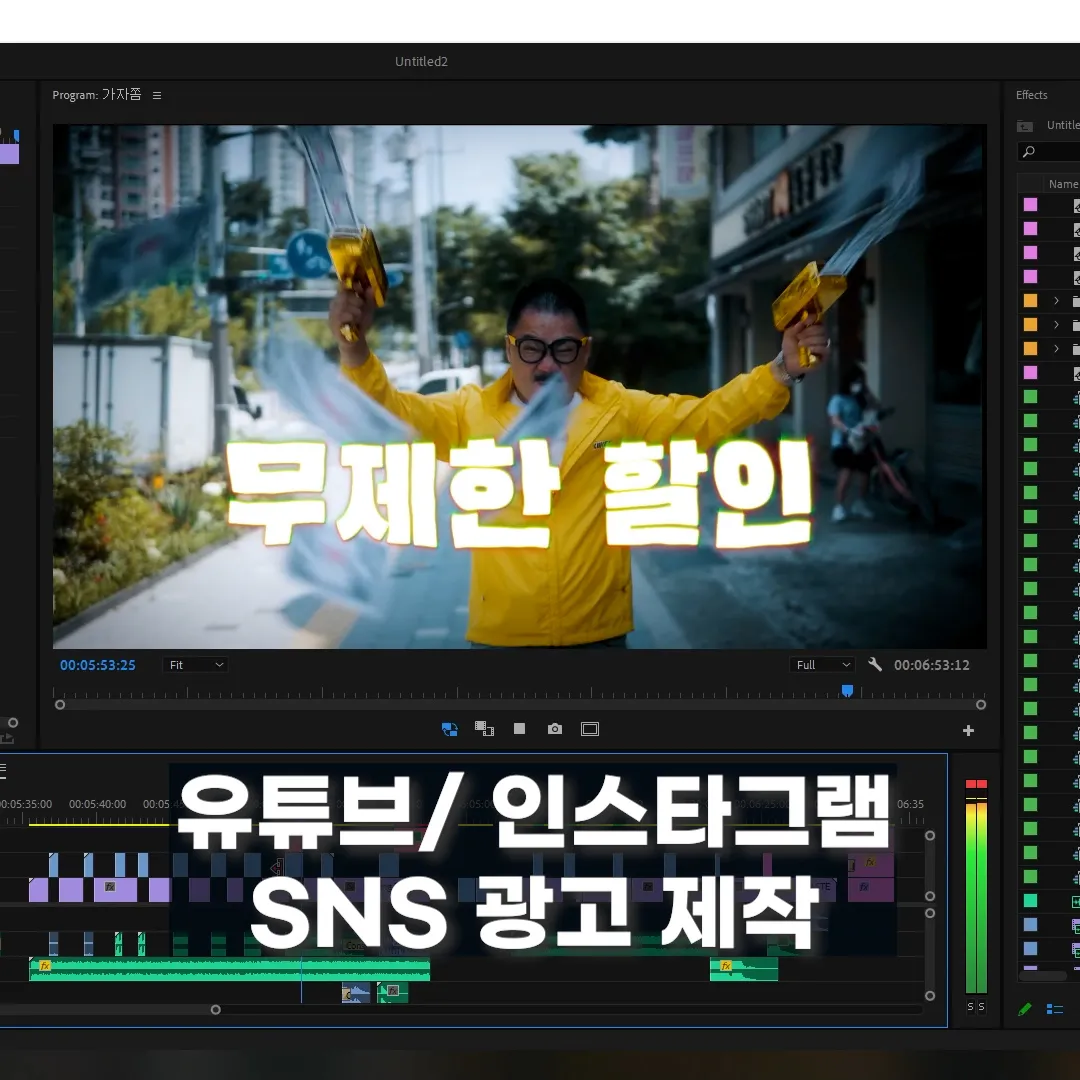Select the Program: 가자좀 panel tab
This screenshot has height=1080, width=1080.
(96, 95)
